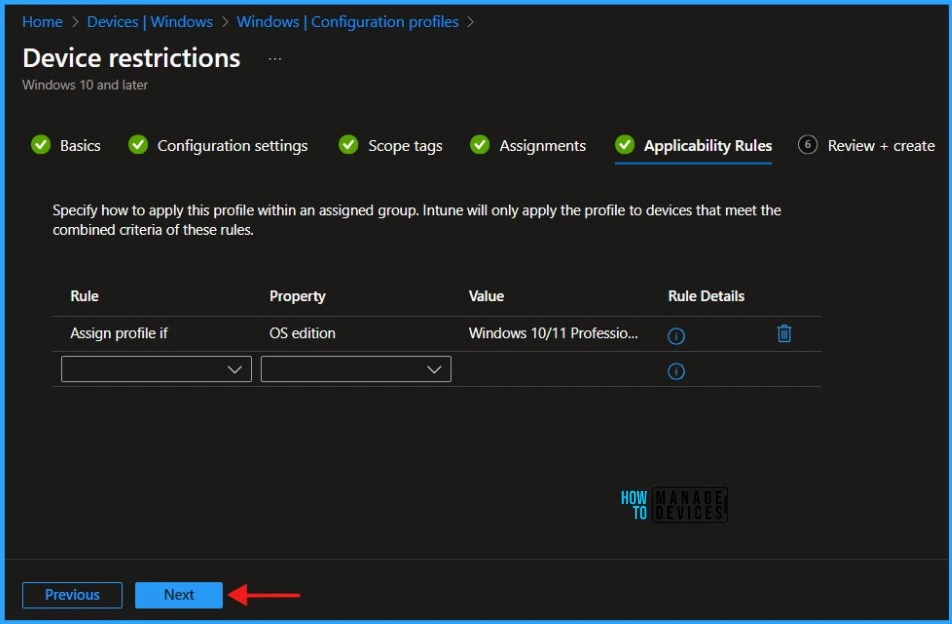Click the Configuration settings checkmark icon

[138, 144]
